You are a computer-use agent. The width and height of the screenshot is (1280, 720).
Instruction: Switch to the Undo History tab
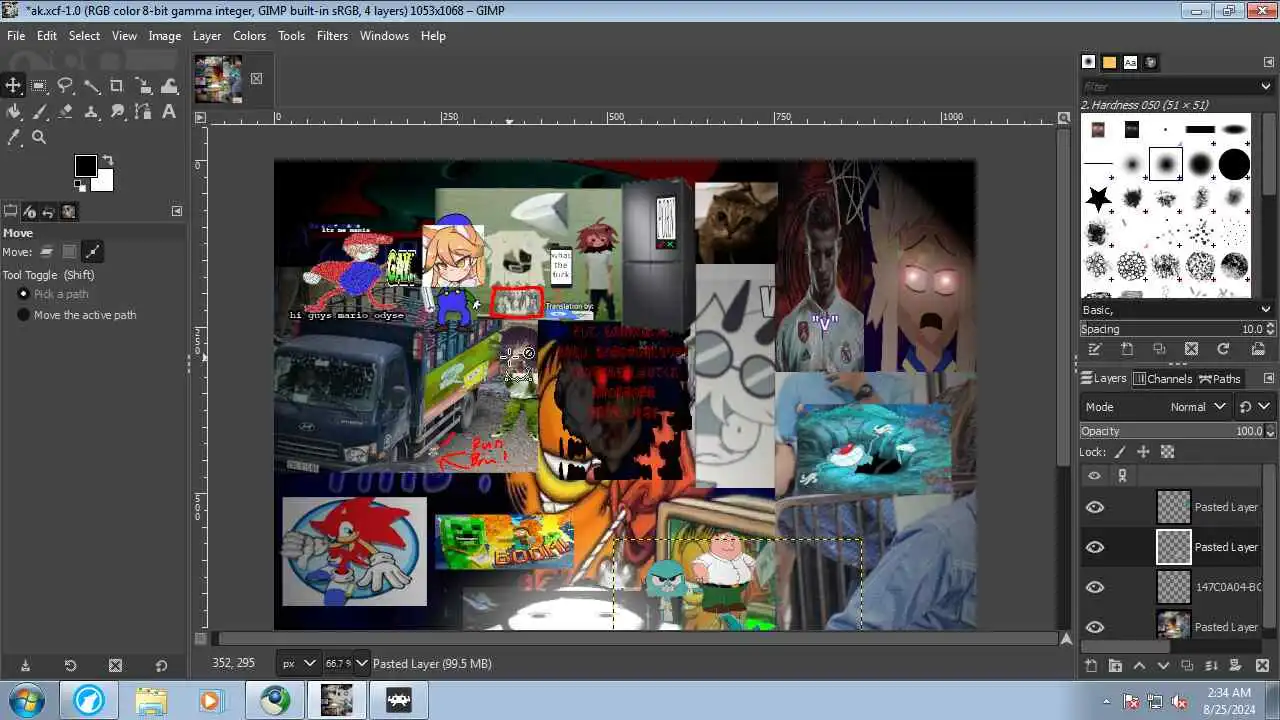click(48, 211)
